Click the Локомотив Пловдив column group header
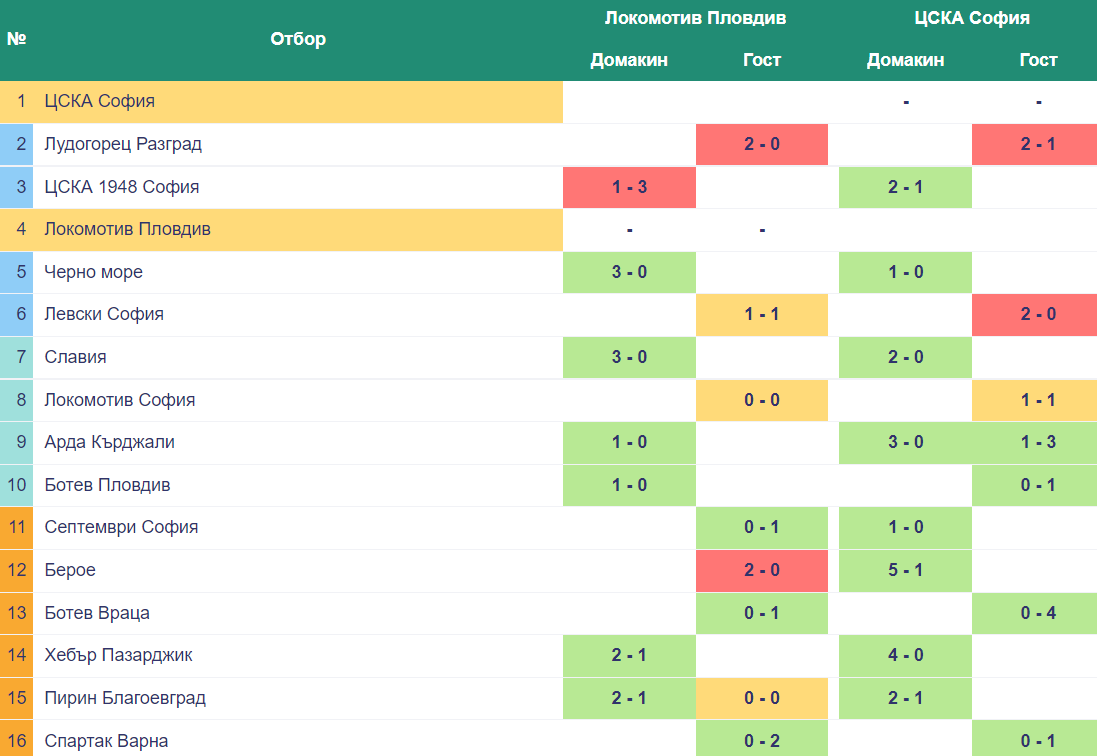 [x=695, y=18]
